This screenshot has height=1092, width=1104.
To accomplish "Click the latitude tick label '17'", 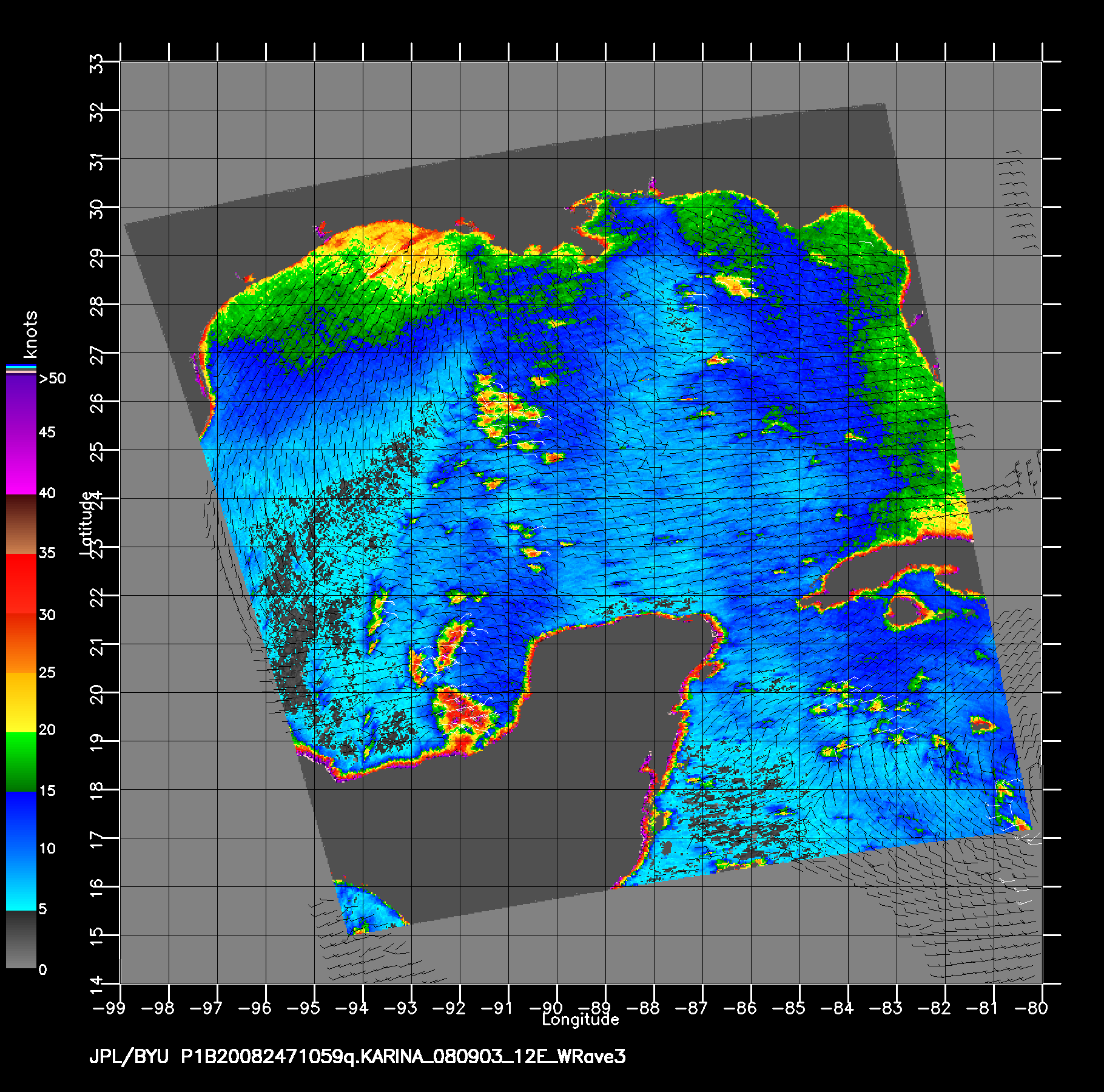I will (97, 839).
